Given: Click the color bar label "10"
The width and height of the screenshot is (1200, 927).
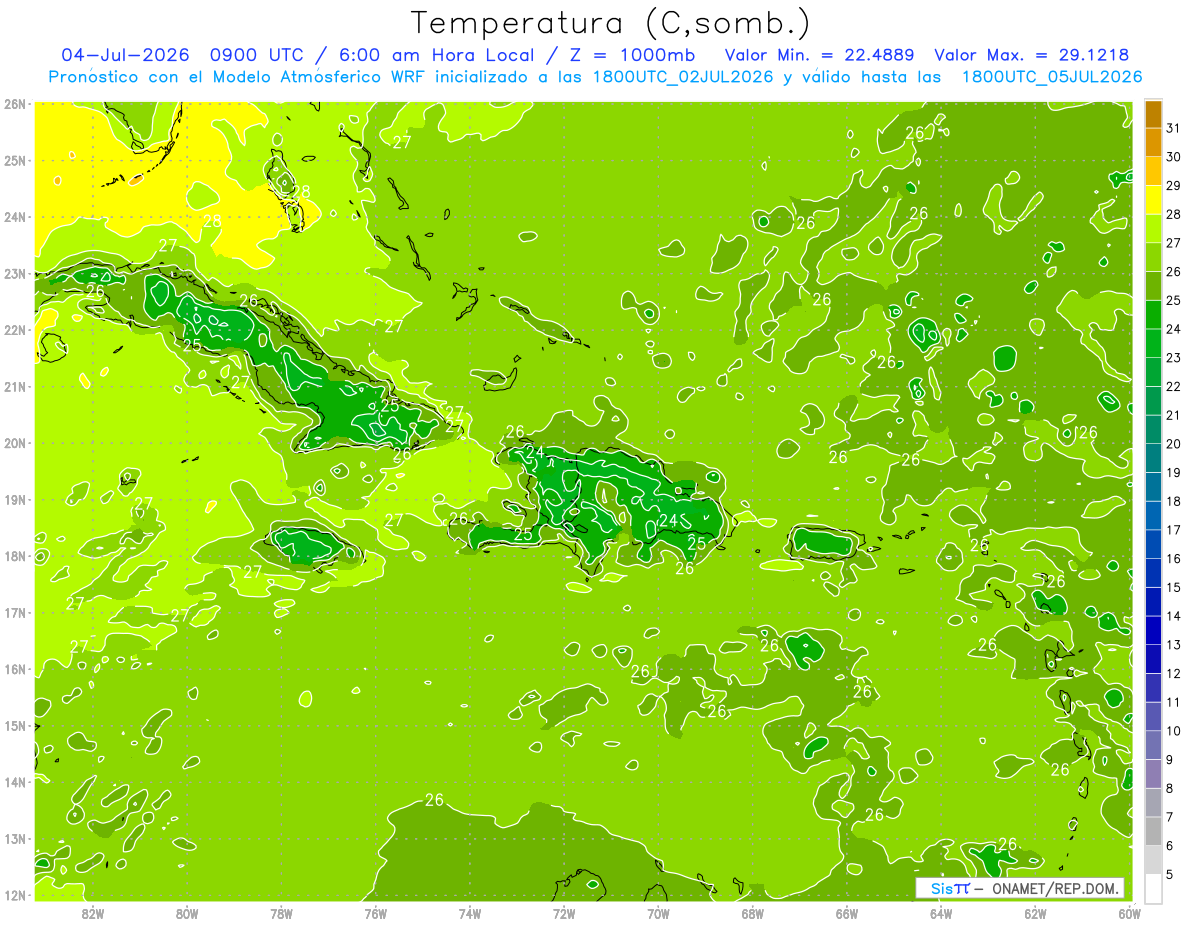Looking at the screenshot, I should click(1174, 731).
